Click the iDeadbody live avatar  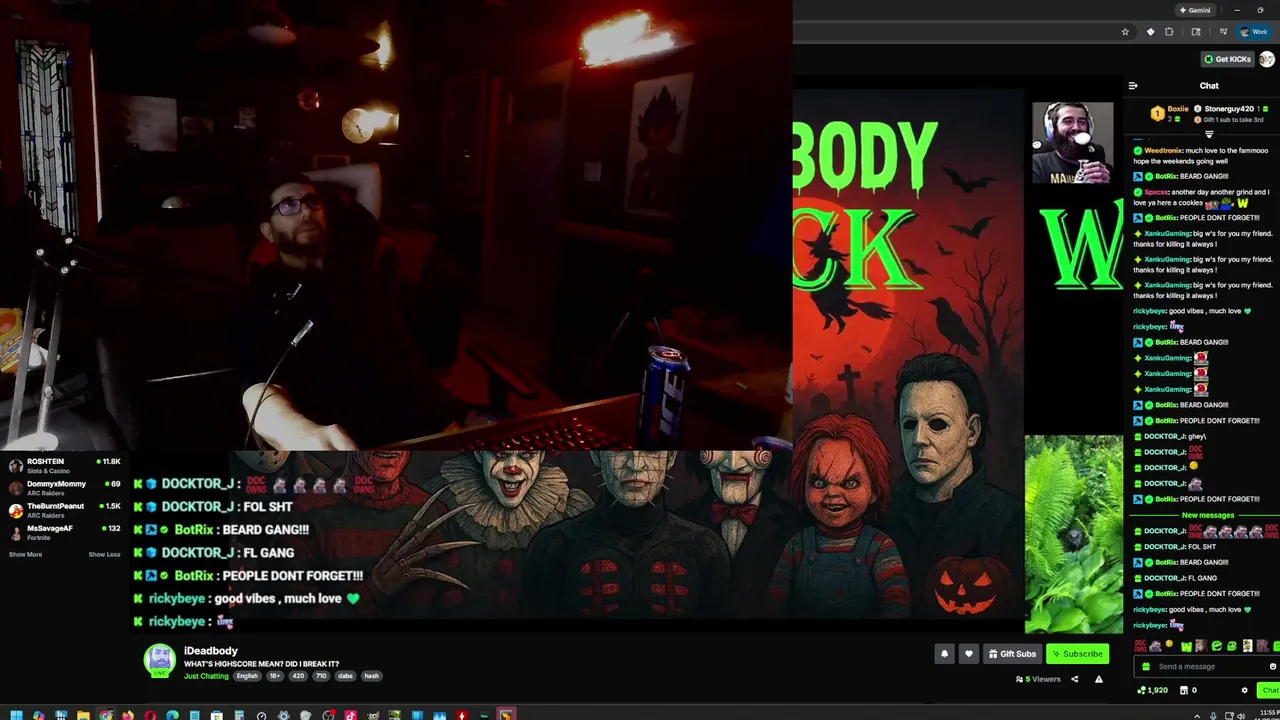pyautogui.click(x=160, y=661)
